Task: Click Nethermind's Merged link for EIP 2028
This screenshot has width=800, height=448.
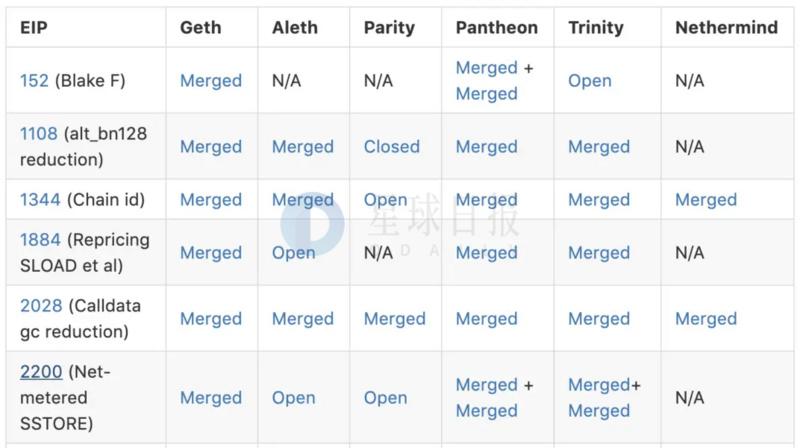Action: tap(705, 319)
